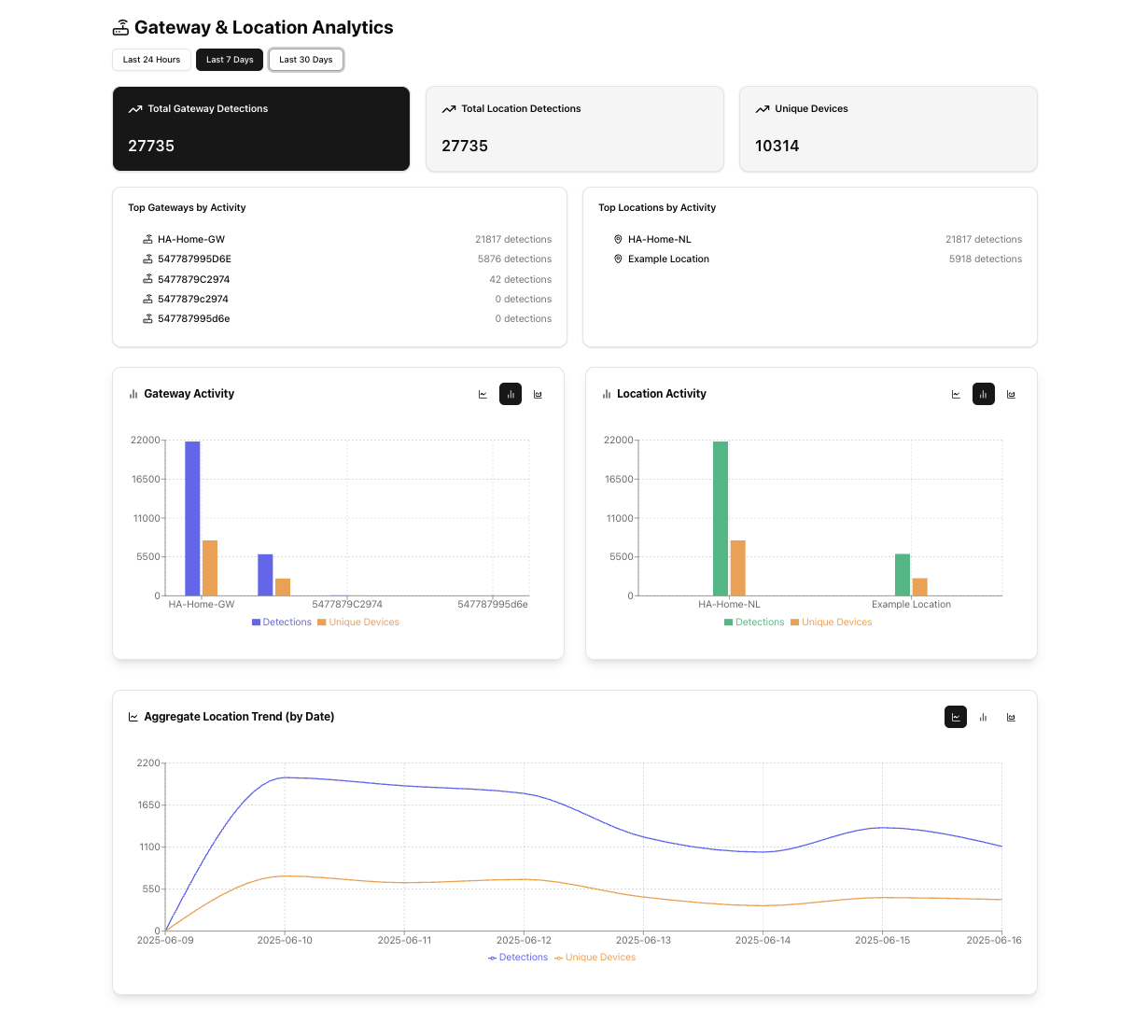Switch Gateway Activity to line chart view
This screenshot has width=1148, height=1036.
[x=483, y=394]
